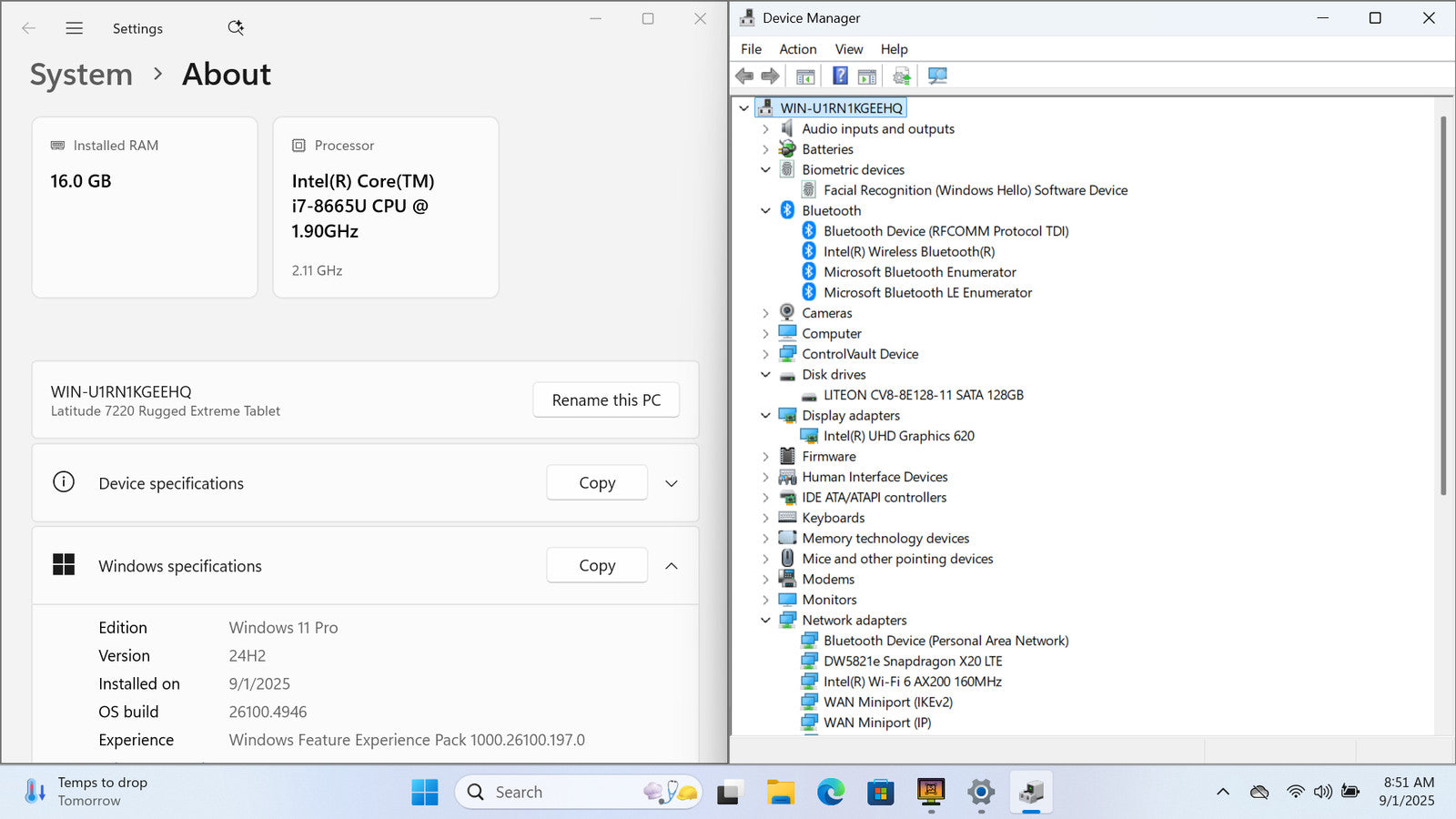Open Task View on the taskbar
The image size is (1456, 819).
click(x=728, y=793)
